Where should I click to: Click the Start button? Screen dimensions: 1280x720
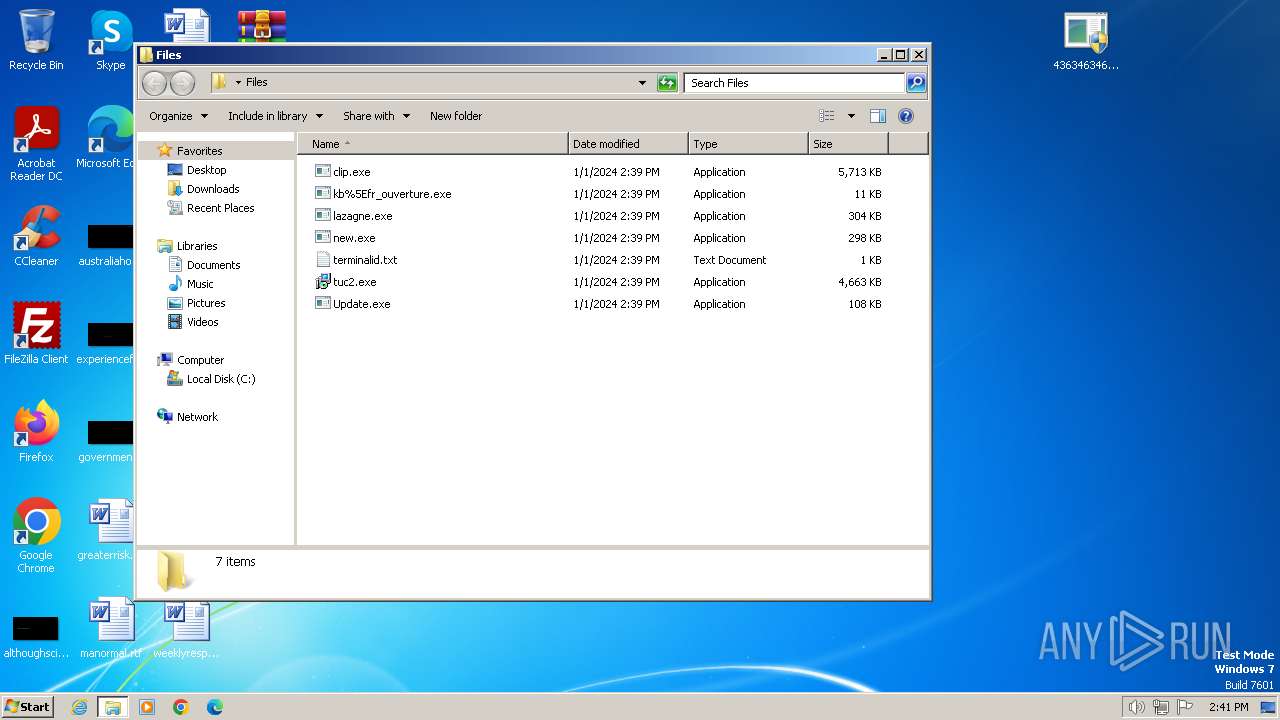pos(28,707)
